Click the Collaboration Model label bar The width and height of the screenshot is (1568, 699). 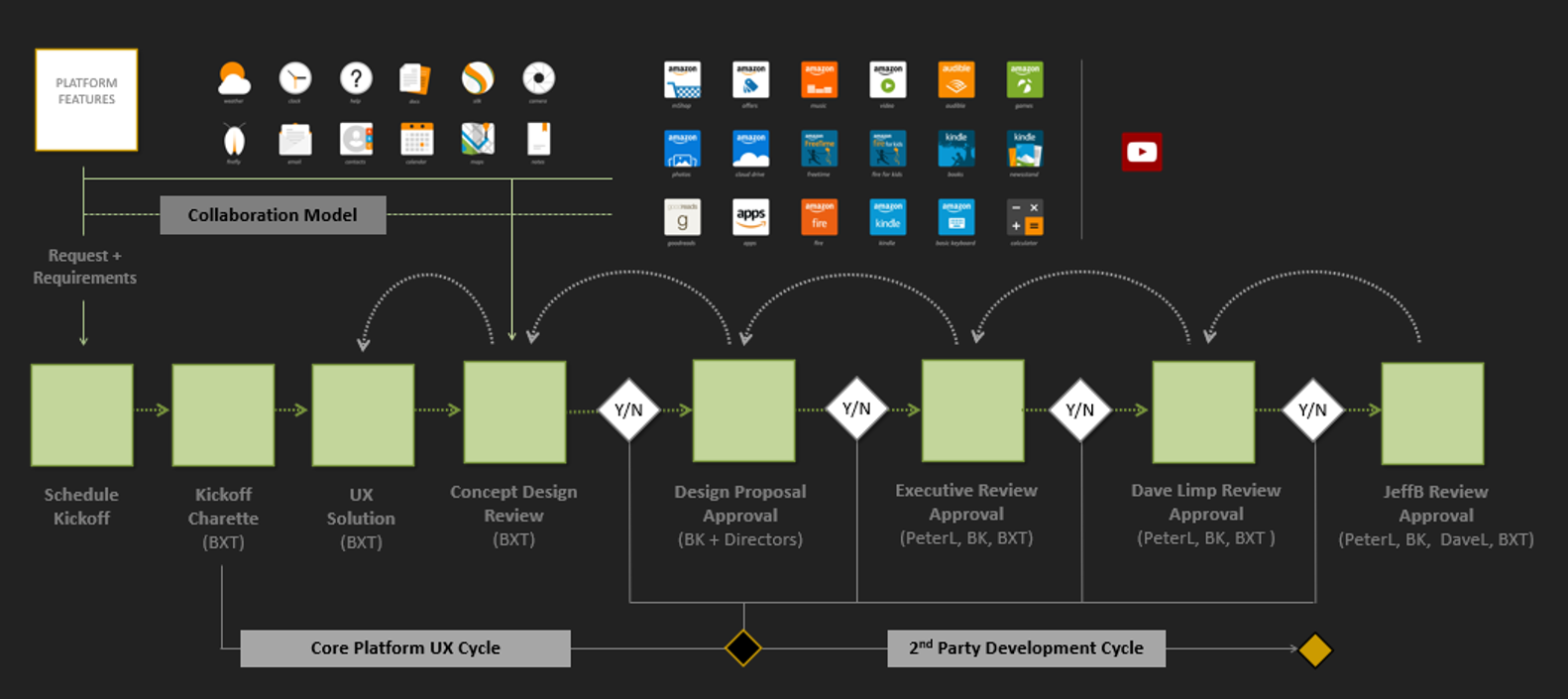(x=273, y=215)
